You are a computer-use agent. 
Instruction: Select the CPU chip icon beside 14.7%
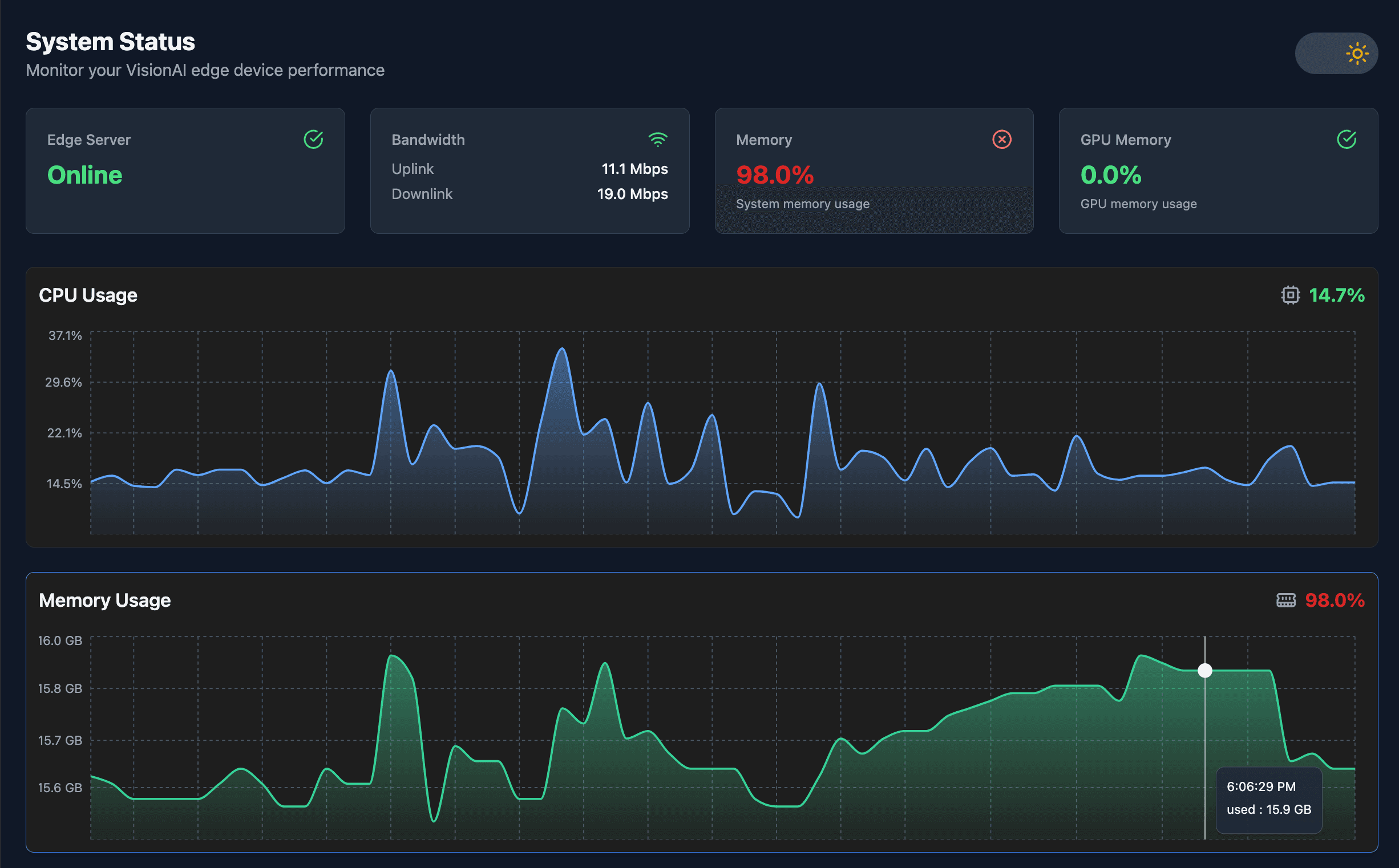[1291, 294]
